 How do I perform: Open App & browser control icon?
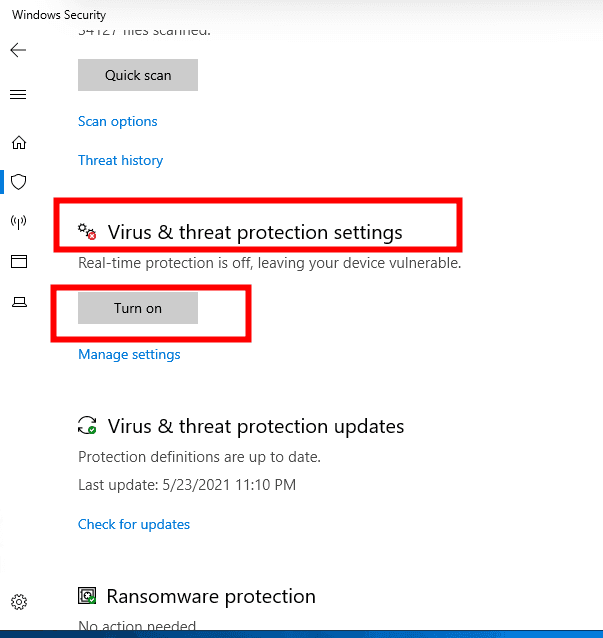[x=18, y=262]
